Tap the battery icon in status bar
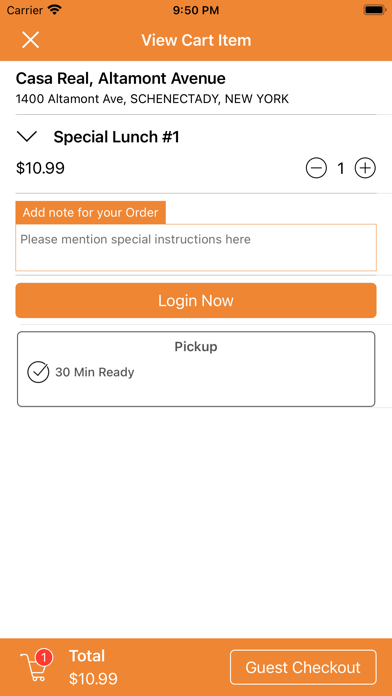 coord(374,10)
